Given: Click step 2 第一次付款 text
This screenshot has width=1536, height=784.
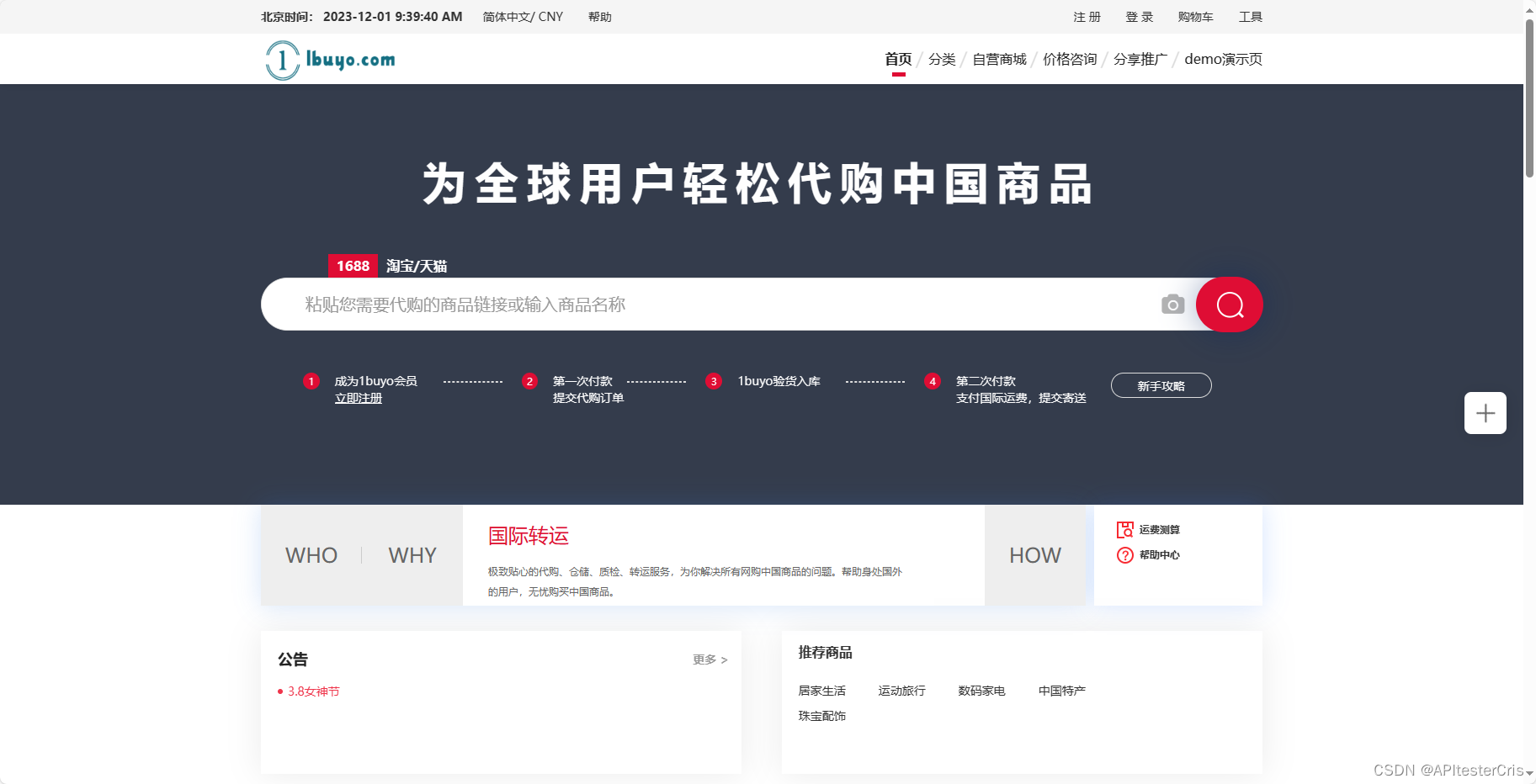Looking at the screenshot, I should click(582, 381).
